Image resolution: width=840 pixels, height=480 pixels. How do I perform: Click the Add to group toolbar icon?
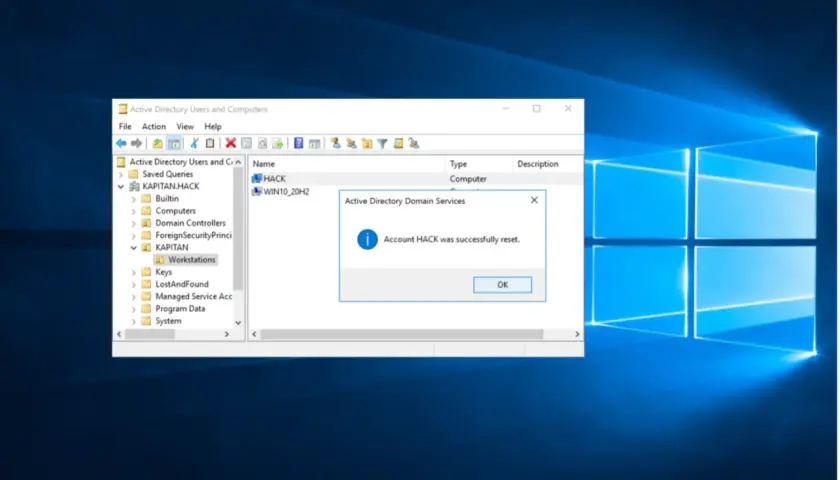tap(414, 143)
